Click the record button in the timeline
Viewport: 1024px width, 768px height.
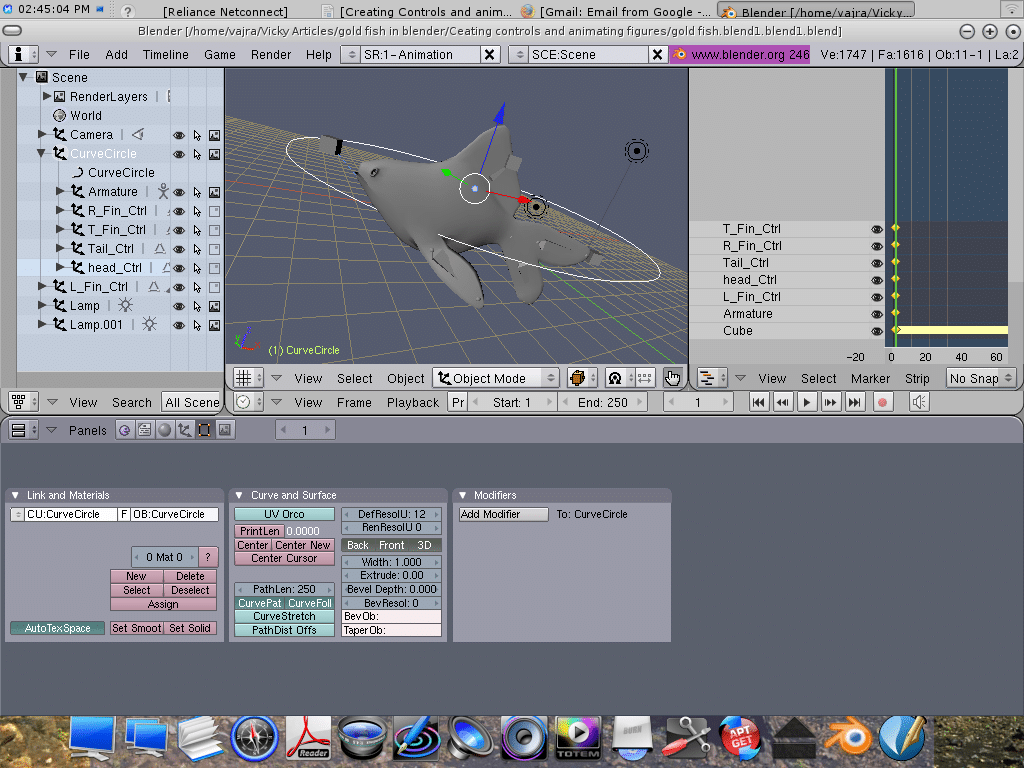click(x=882, y=402)
